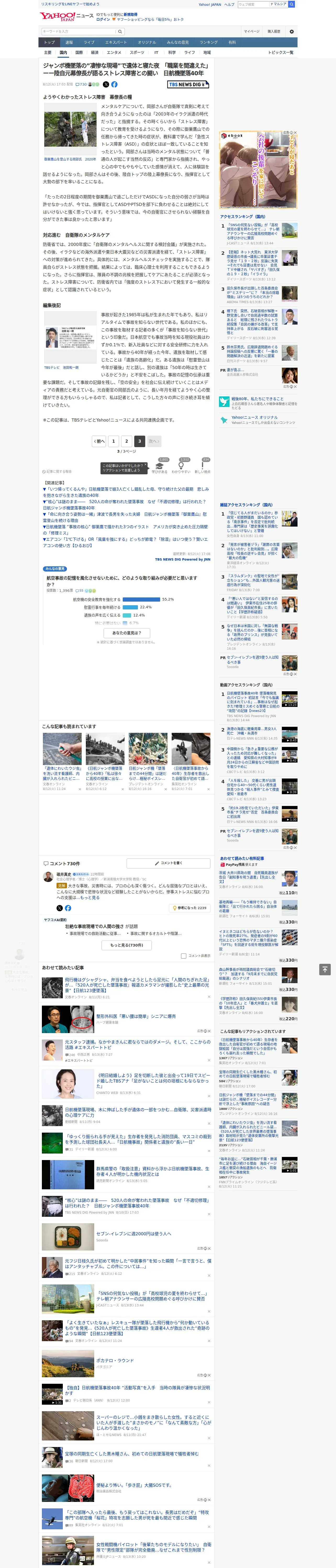Viewport: 336px width, 1568px height.
Task: Click the コメントを書く pencil button
Action: tap(169, 863)
